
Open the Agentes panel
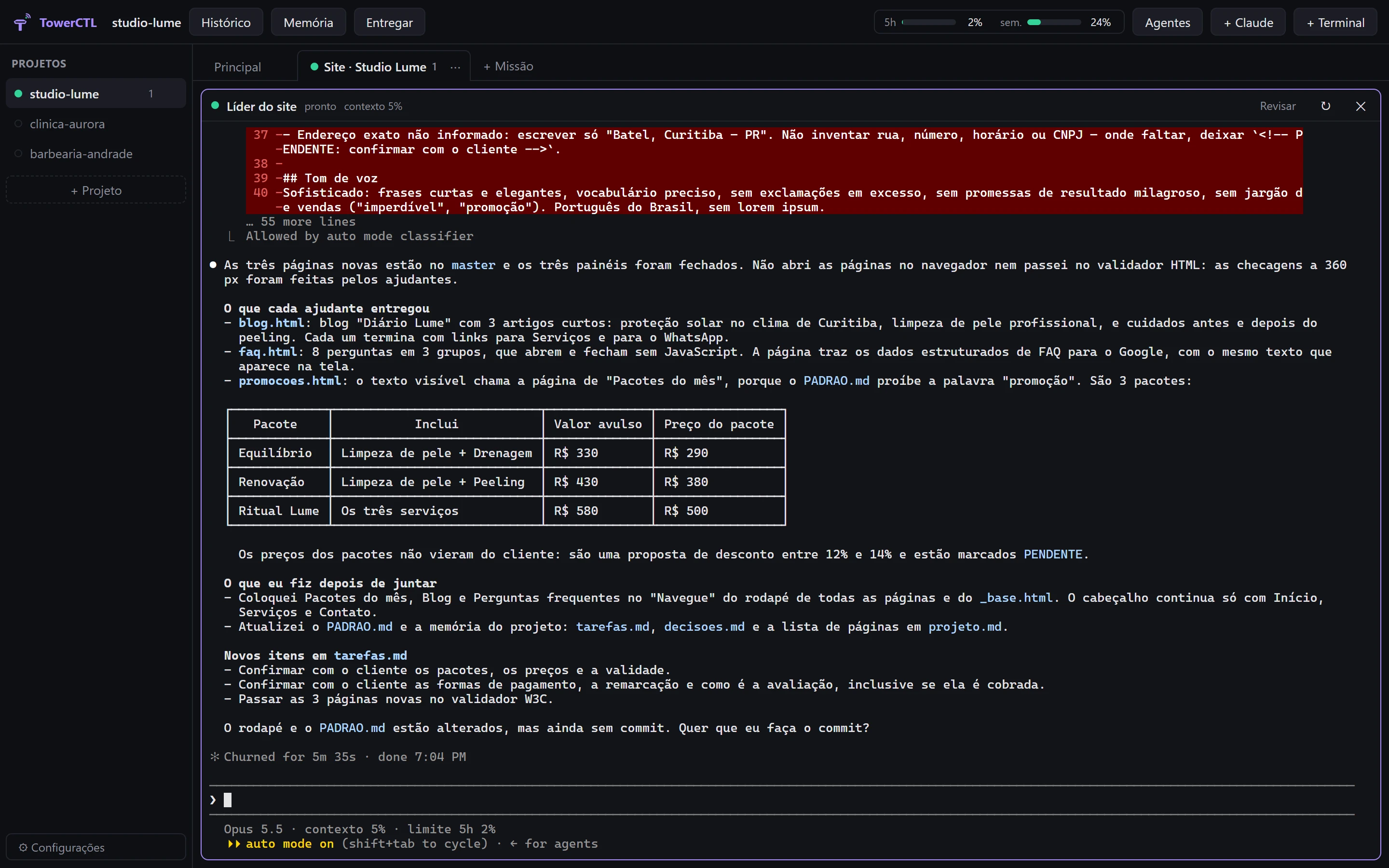1168,22
